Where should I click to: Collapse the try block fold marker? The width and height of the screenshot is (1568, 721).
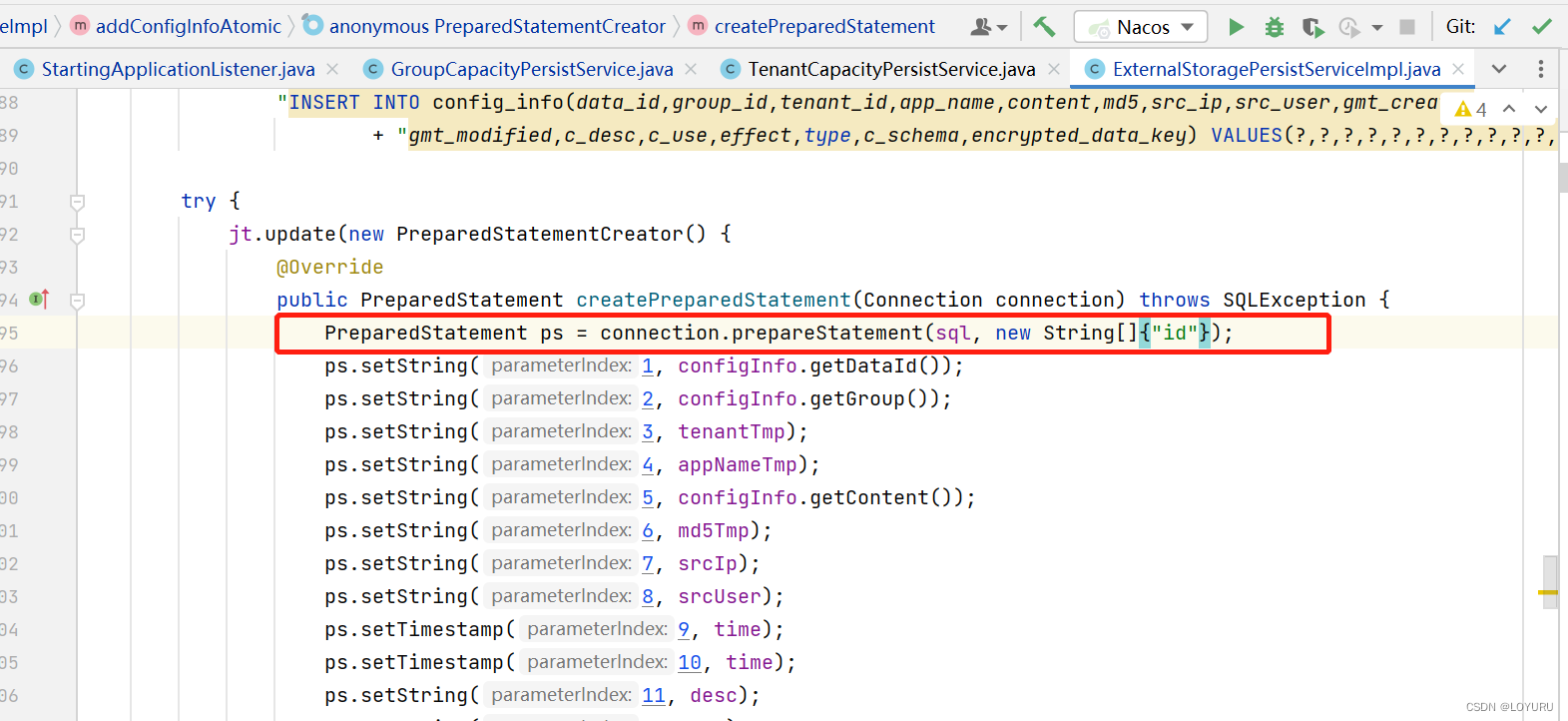point(77,202)
